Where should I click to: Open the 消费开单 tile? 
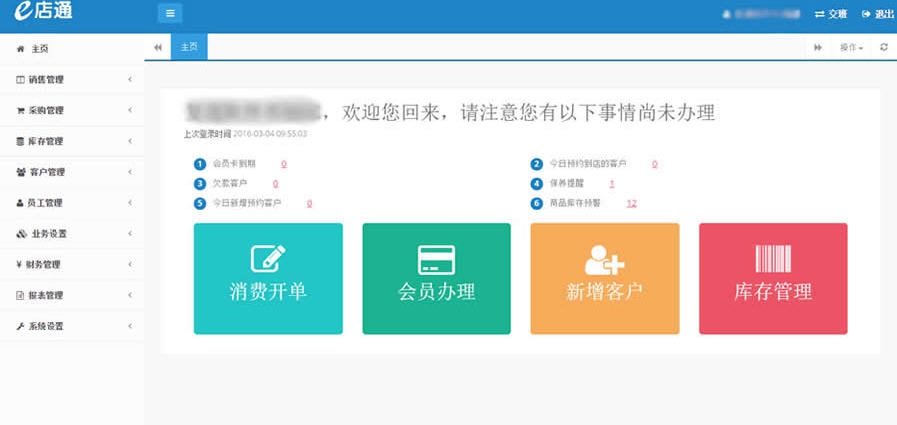coord(268,279)
